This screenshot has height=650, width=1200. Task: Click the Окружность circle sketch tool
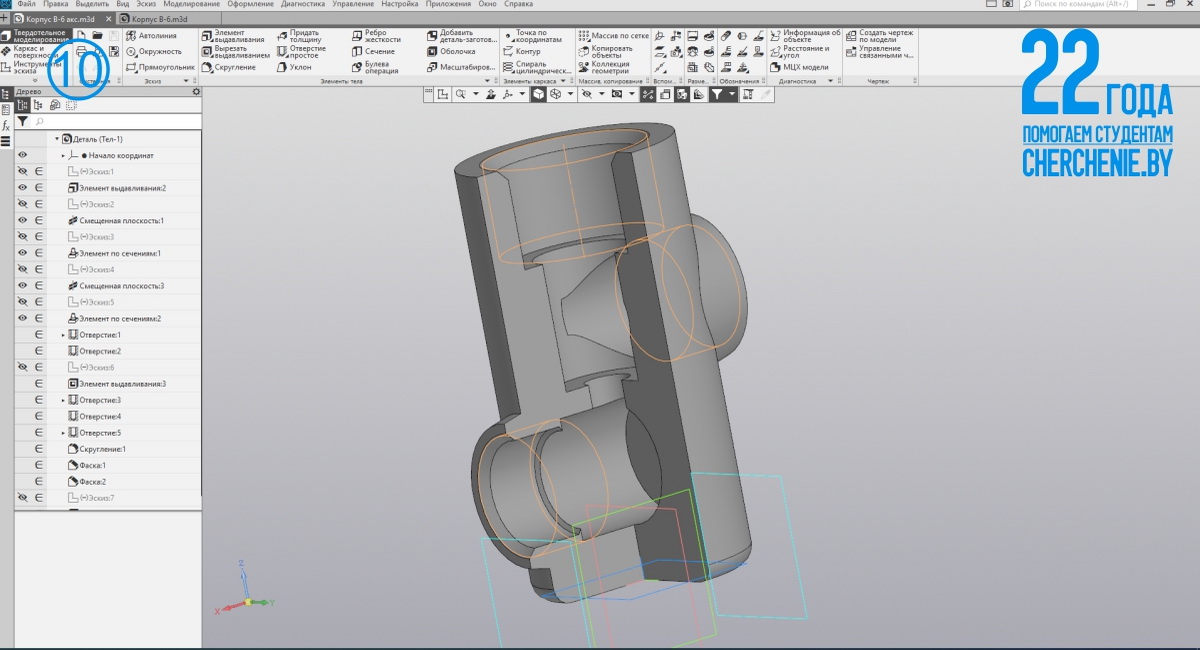[153, 52]
